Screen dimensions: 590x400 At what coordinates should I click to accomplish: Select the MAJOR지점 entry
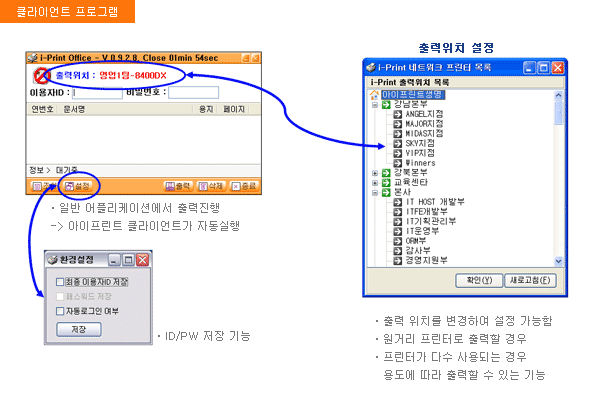424,124
